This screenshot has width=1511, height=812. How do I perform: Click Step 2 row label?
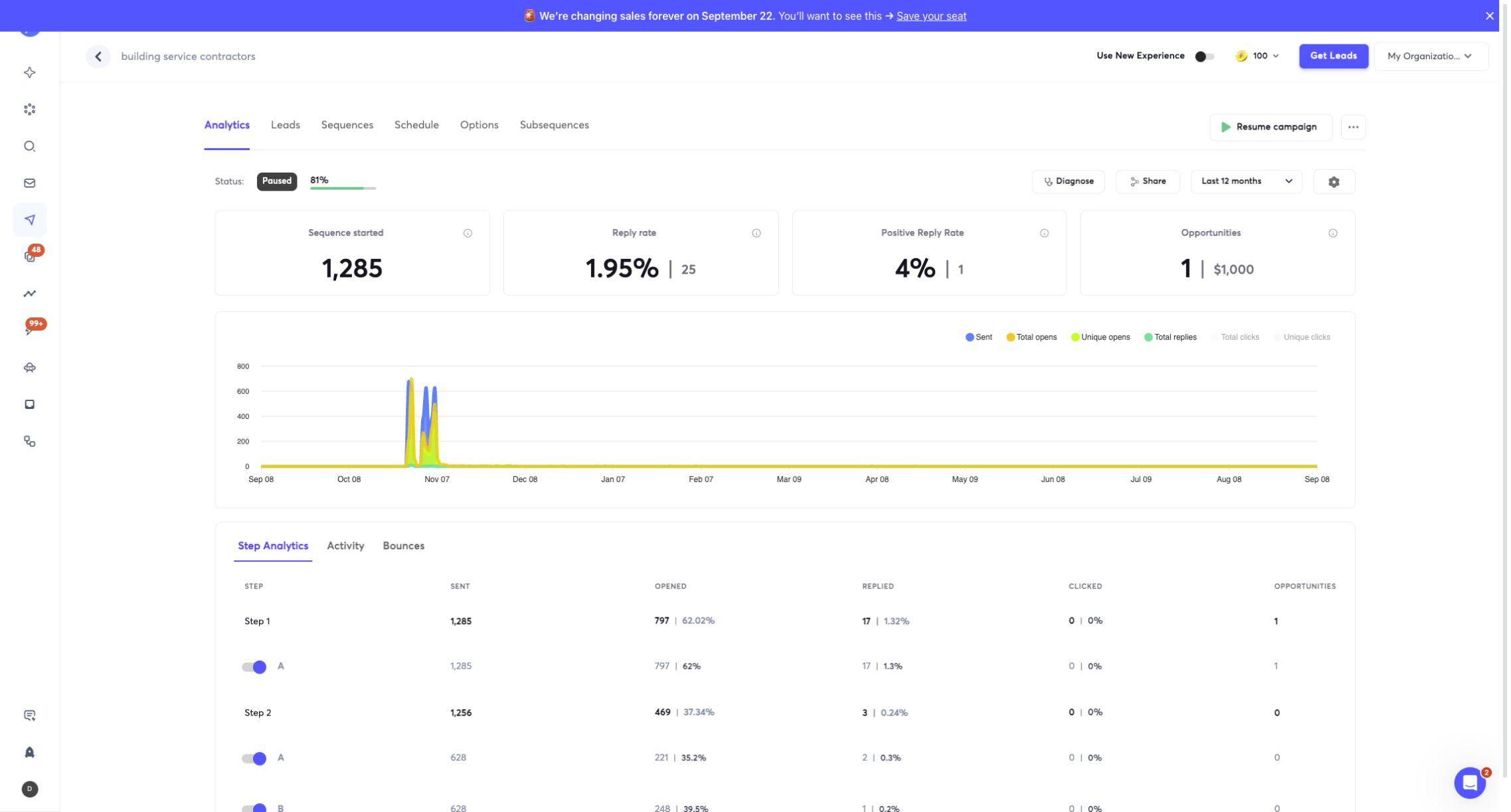(258, 713)
